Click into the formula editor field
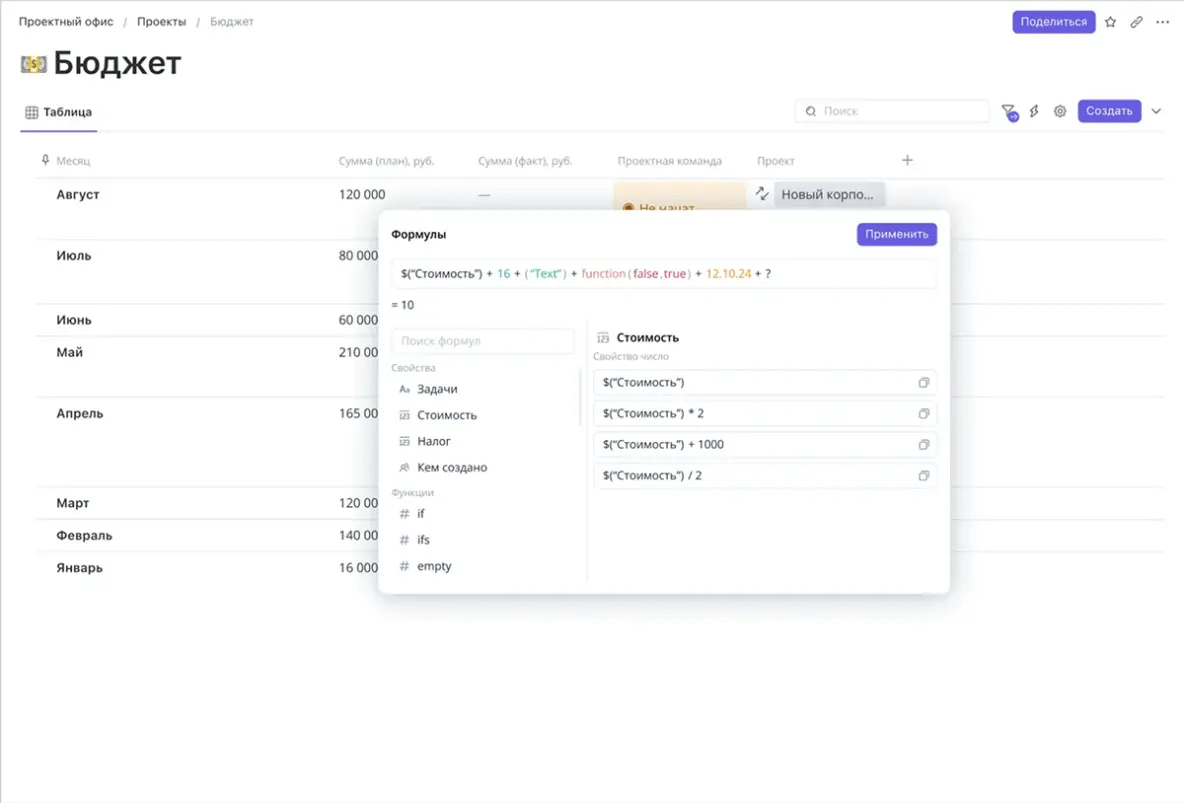Viewport: 1184px width, 803px height. click(x=664, y=273)
